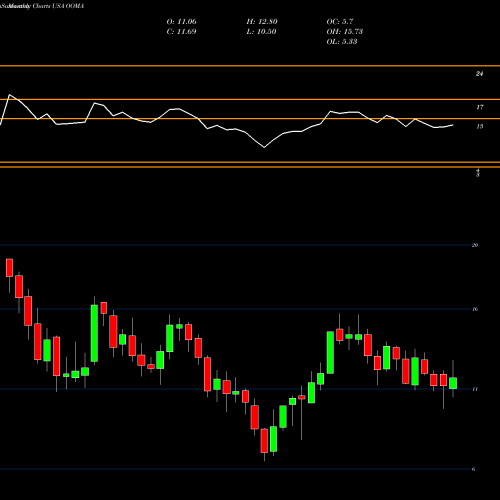The image size is (500, 500).
Task: Click the '11' price axis label
Action: (475, 389)
